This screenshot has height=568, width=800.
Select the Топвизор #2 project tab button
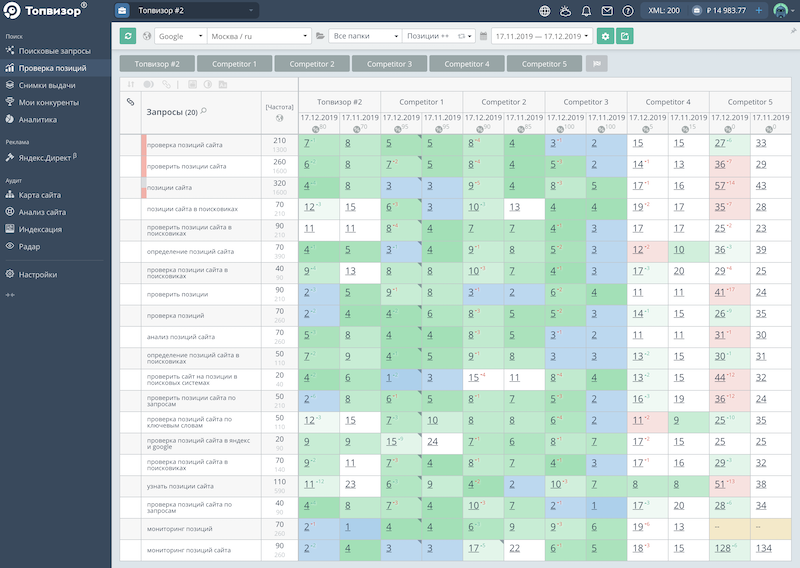[157, 64]
